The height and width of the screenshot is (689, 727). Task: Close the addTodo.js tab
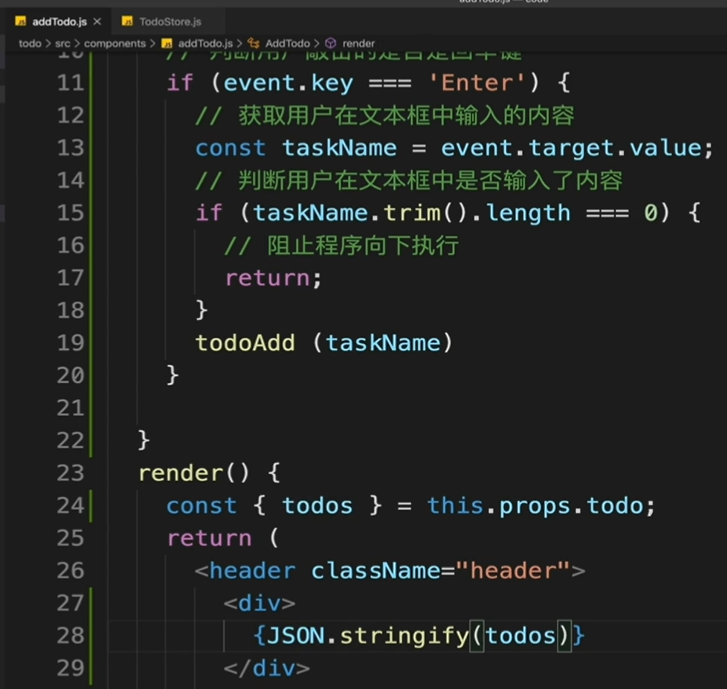point(97,21)
